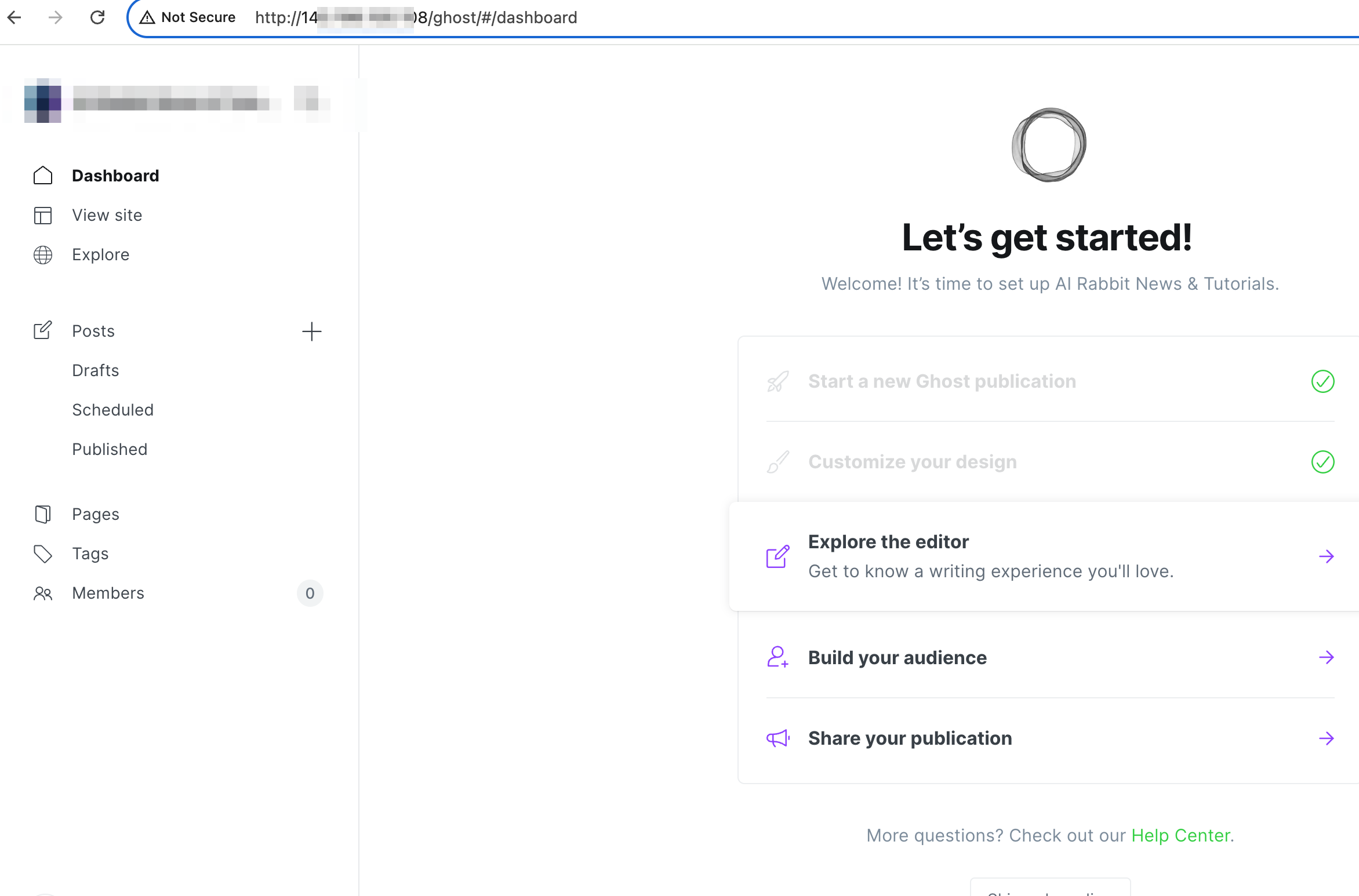Click the Dashboard home icon
The image size is (1359, 896).
43,176
